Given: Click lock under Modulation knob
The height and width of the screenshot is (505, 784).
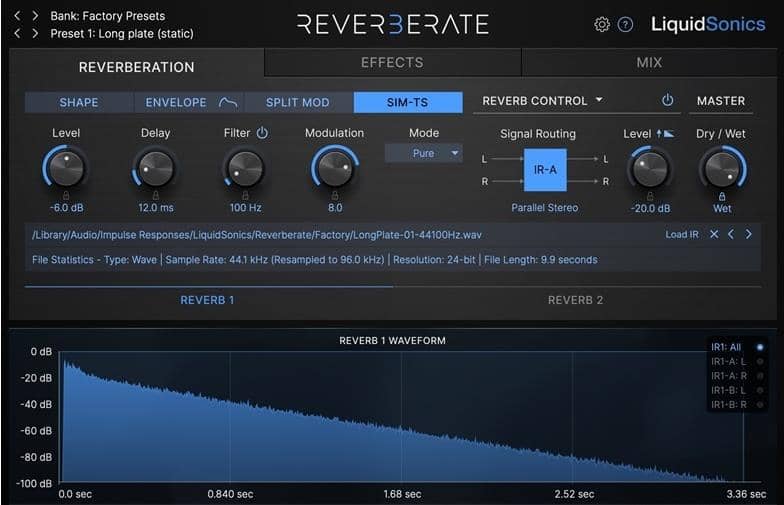Looking at the screenshot, I should pos(335,195).
